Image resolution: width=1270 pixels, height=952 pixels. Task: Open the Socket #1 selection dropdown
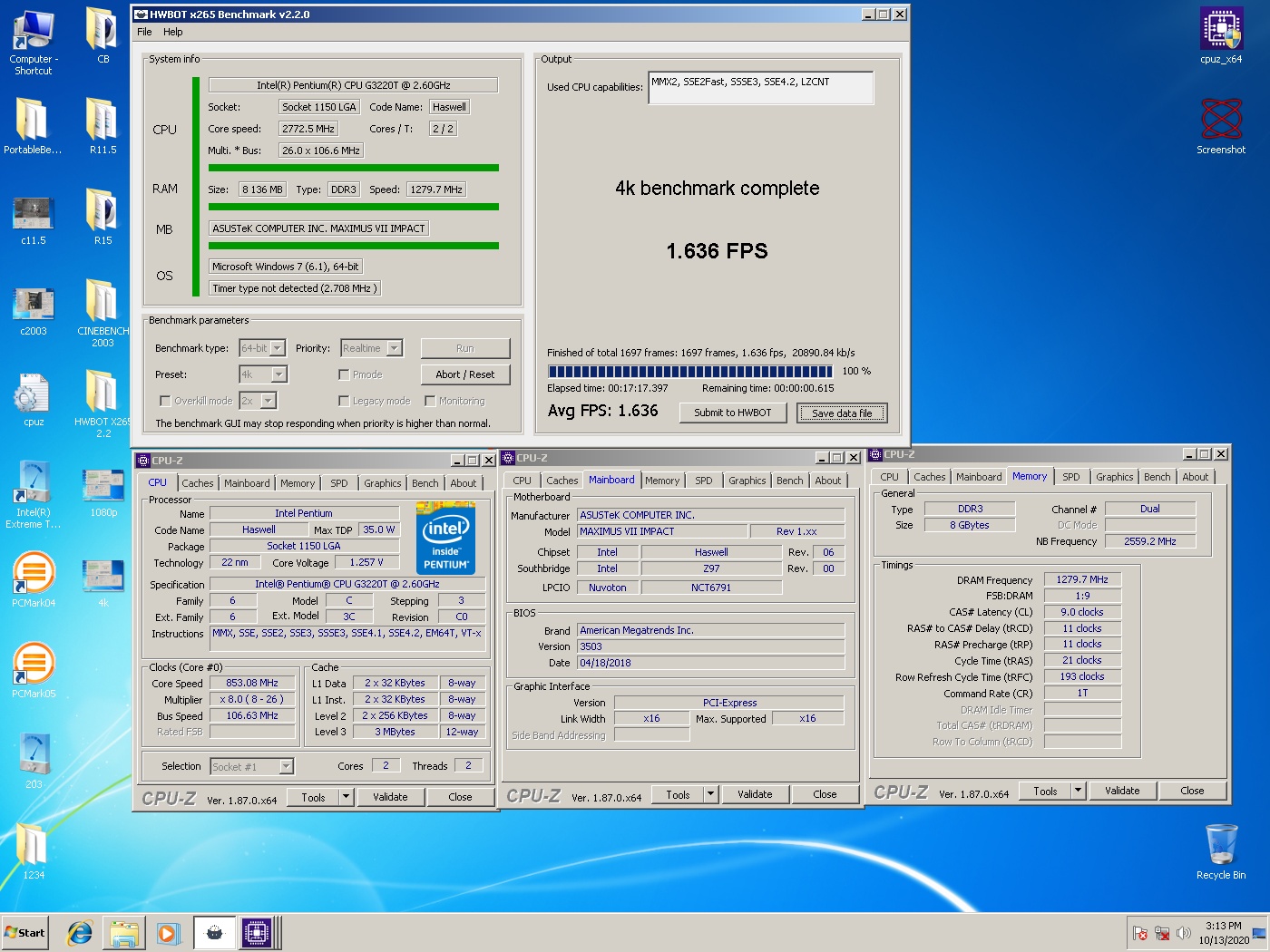click(x=252, y=767)
